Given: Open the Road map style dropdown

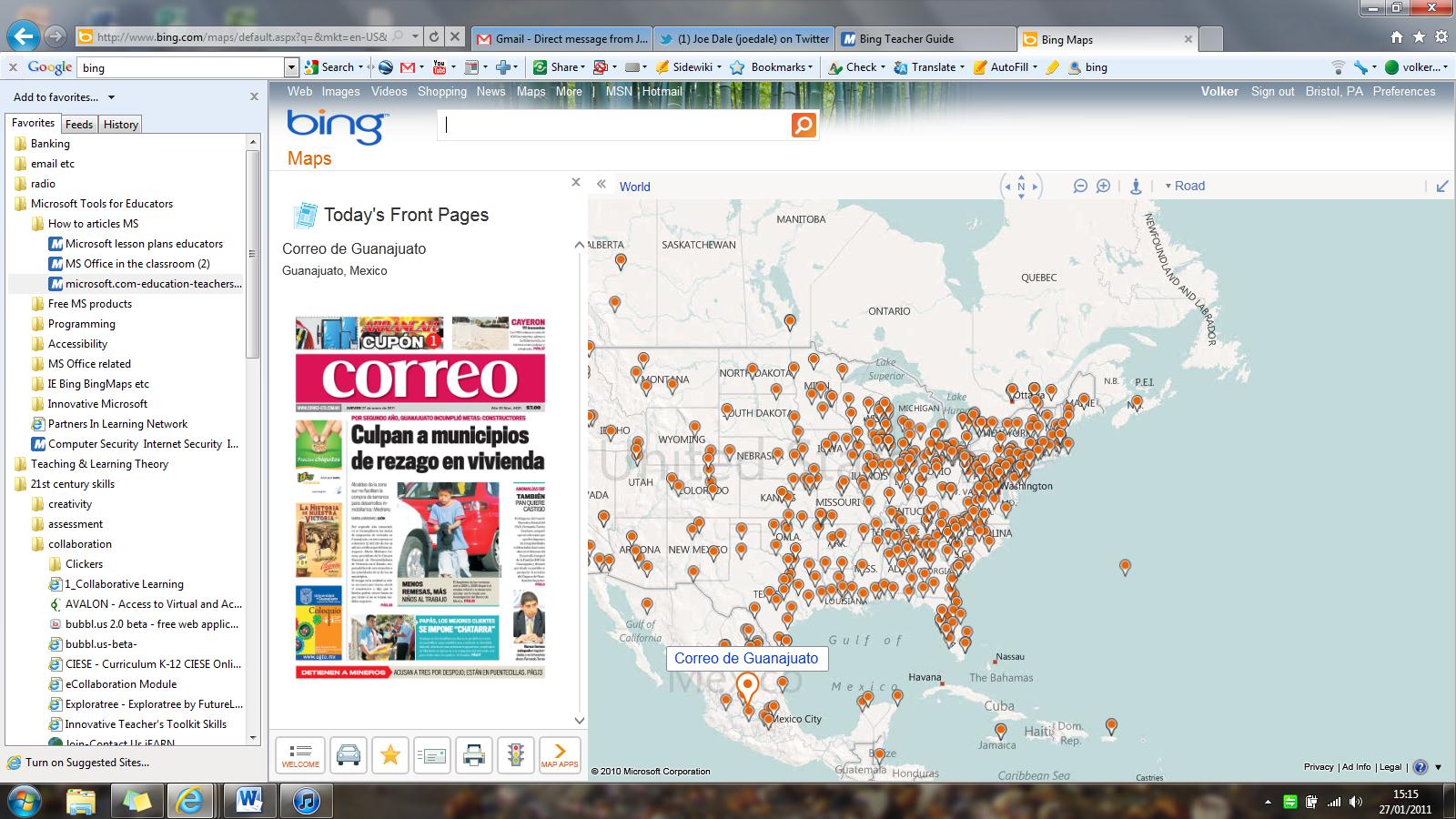Looking at the screenshot, I should [x=1186, y=186].
